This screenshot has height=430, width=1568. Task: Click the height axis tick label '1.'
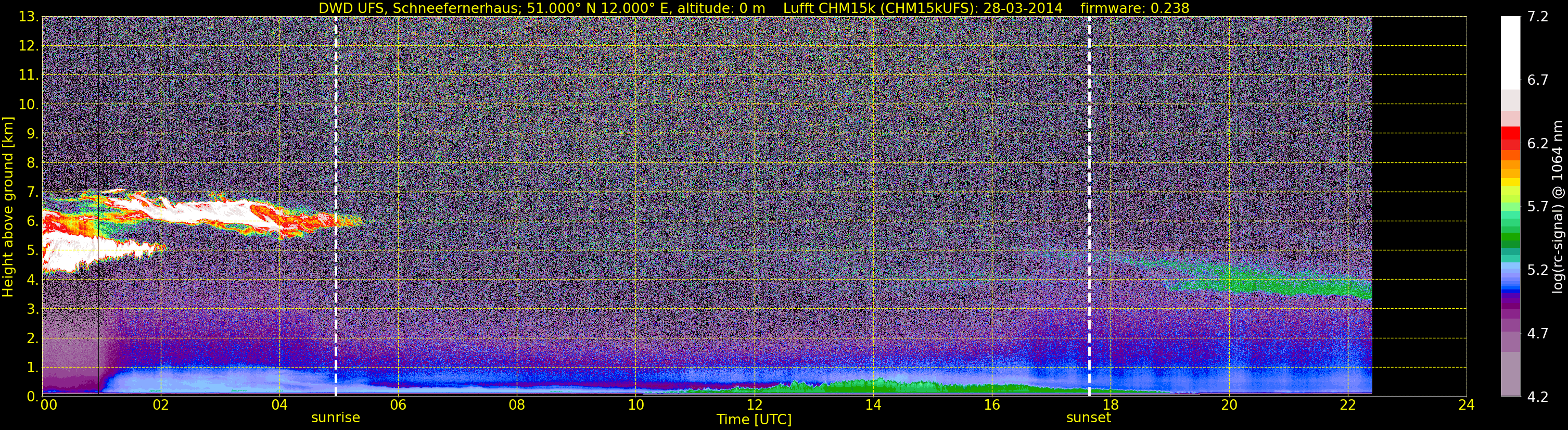(32, 367)
